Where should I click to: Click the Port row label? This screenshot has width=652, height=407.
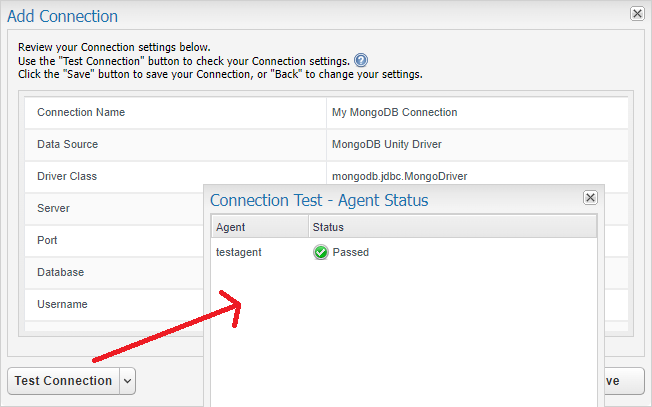click(x=47, y=240)
